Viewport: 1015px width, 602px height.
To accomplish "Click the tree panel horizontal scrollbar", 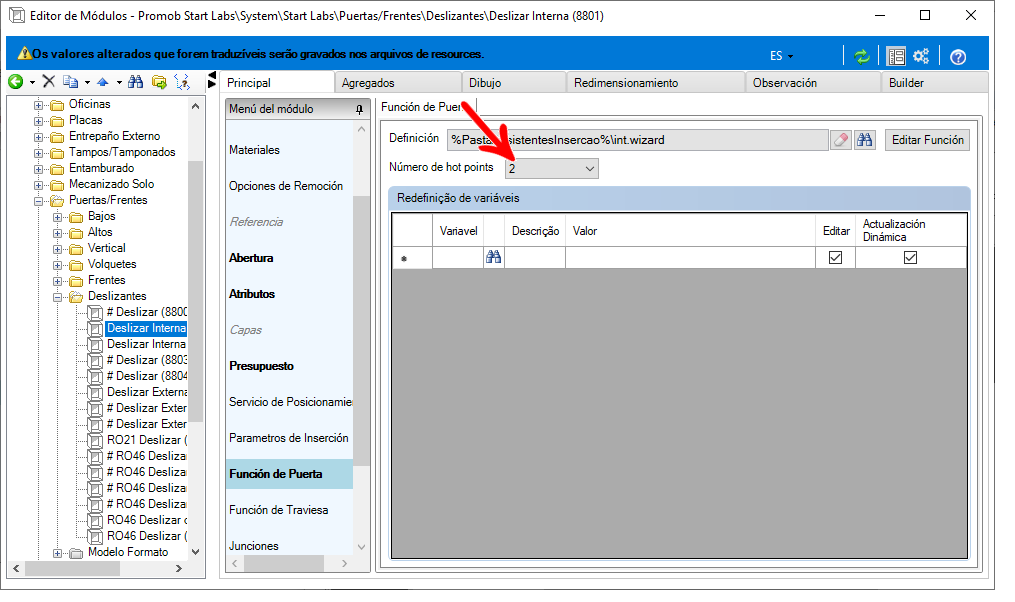I will click(72, 568).
